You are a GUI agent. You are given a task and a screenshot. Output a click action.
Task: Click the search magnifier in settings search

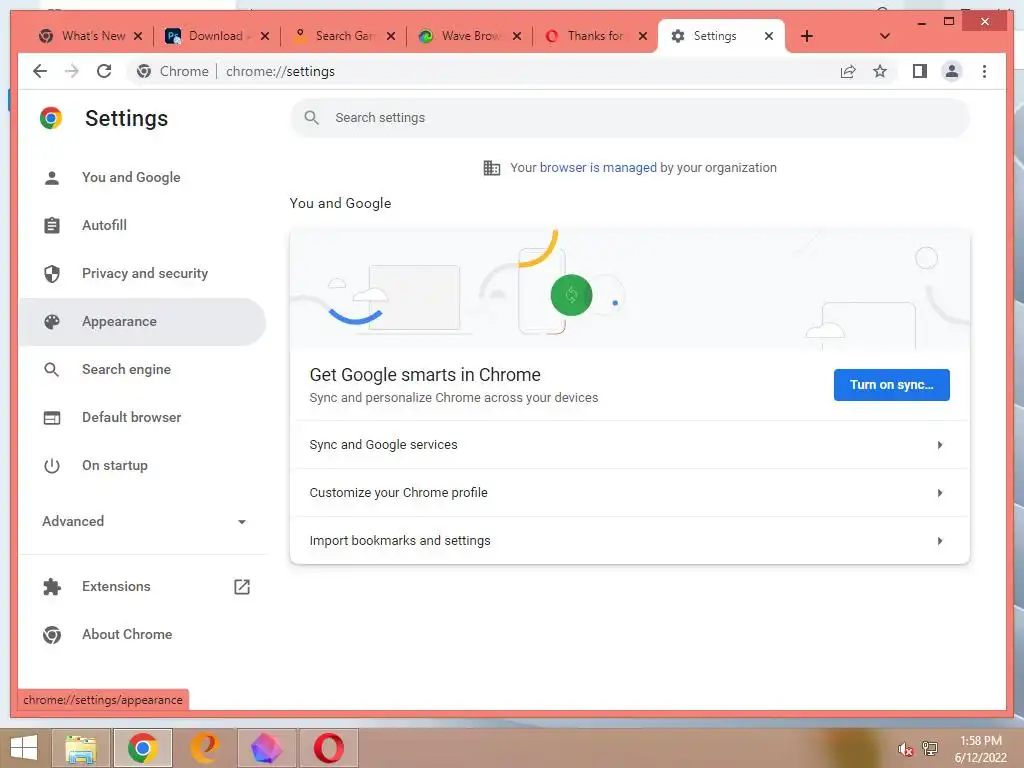point(312,118)
